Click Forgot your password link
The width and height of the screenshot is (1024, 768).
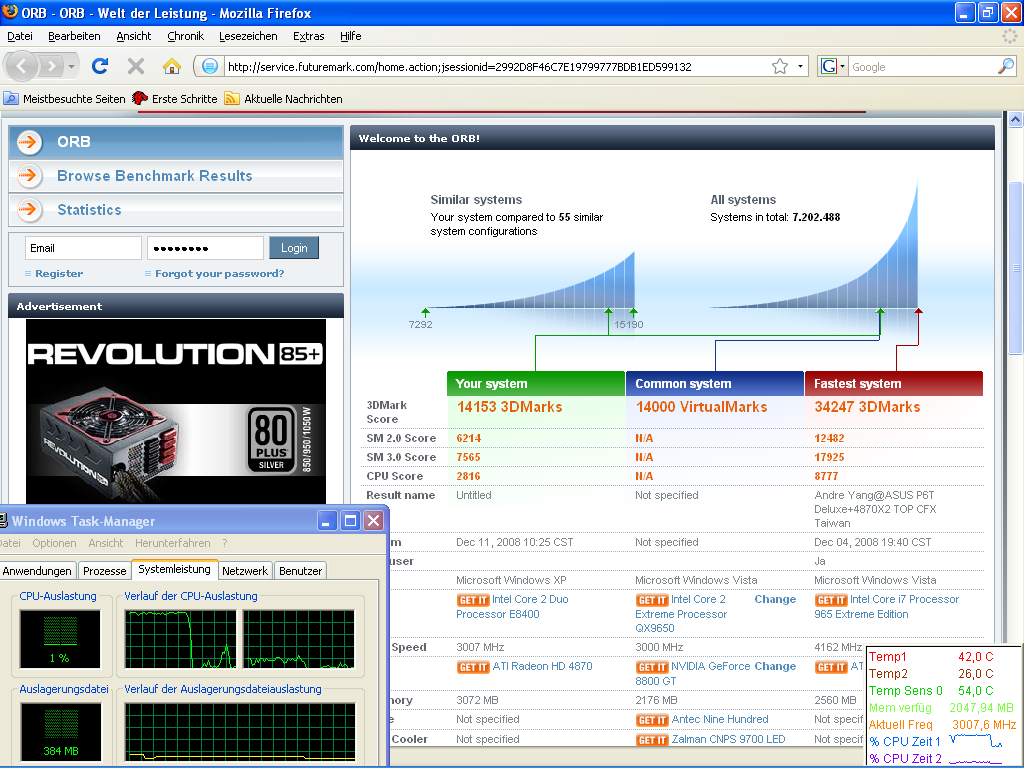[x=219, y=274]
